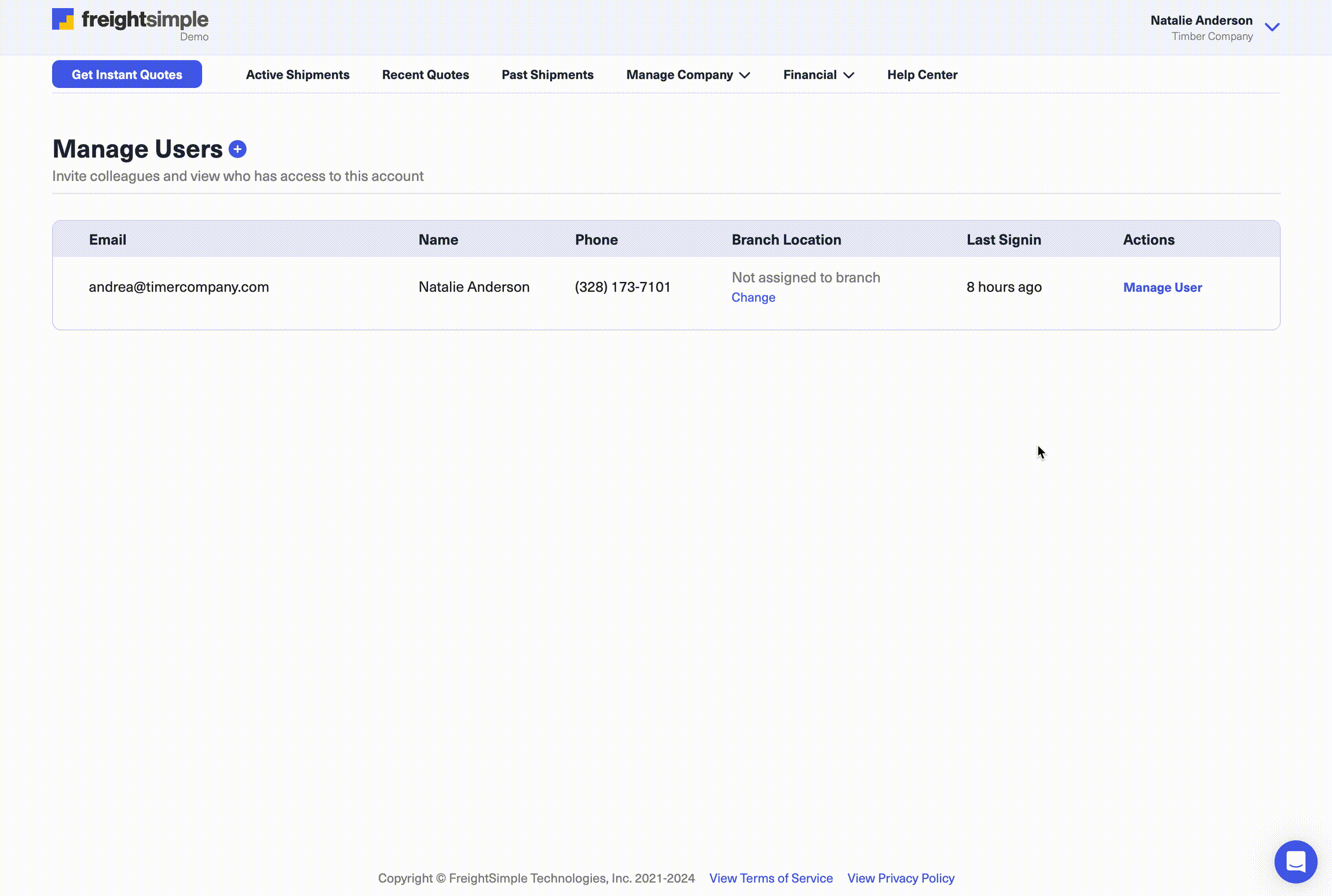Click Manage User for Natalie Anderson
The width and height of the screenshot is (1332, 896).
(1162, 287)
